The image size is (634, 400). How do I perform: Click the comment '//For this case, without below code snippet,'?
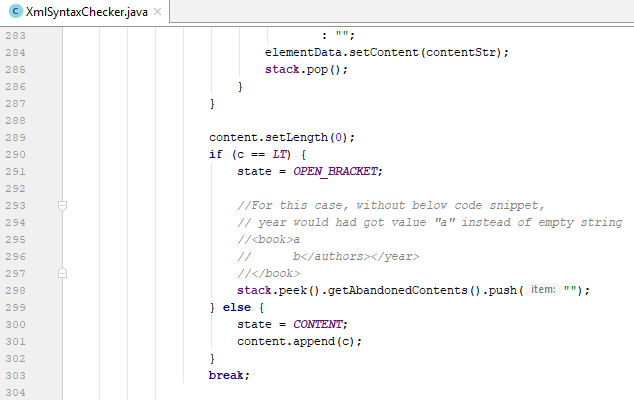point(391,205)
